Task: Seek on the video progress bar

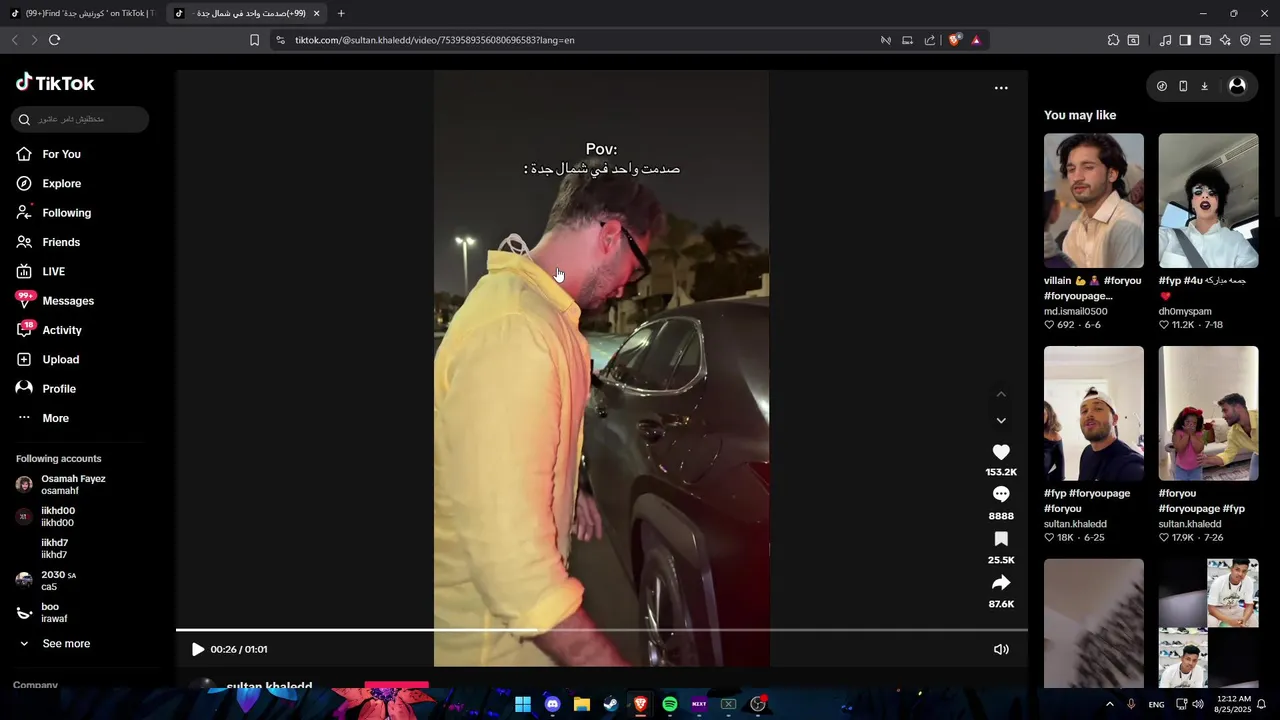Action: click(601, 630)
